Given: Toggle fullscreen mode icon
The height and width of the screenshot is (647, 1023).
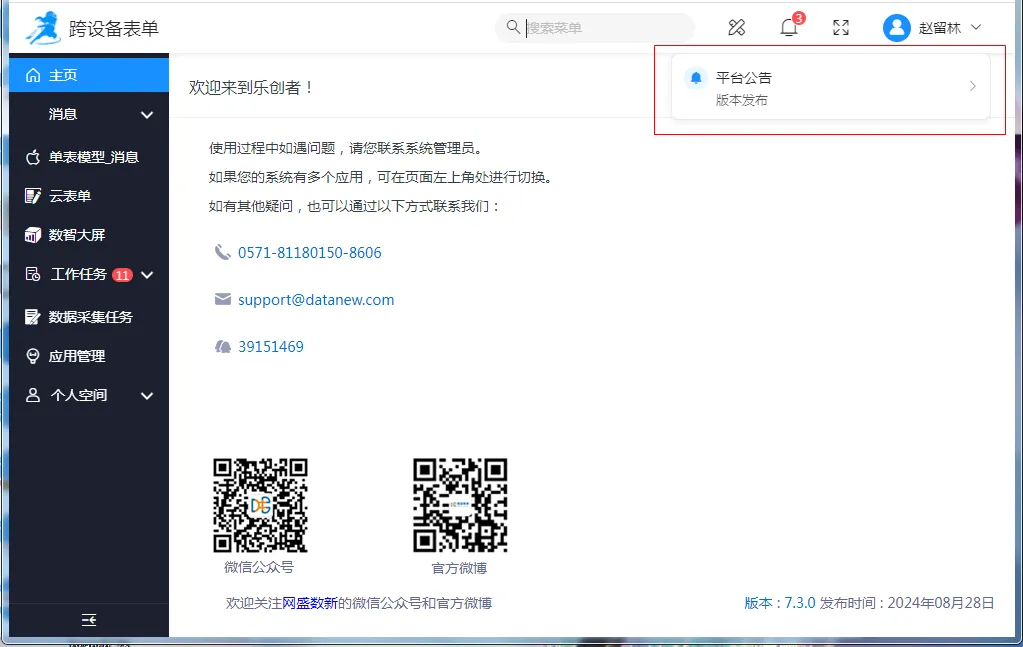Looking at the screenshot, I should 841,28.
